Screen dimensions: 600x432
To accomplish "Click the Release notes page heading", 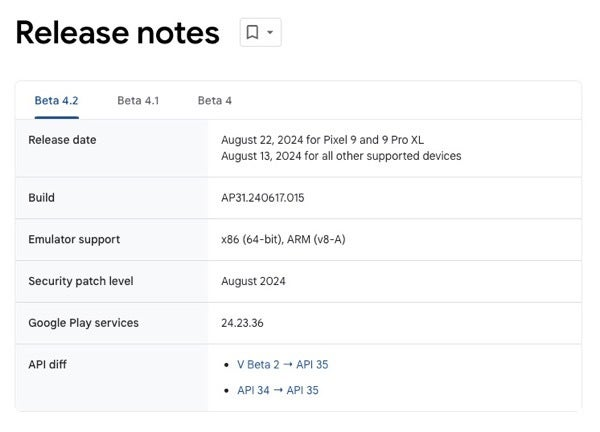I will click(x=117, y=33).
